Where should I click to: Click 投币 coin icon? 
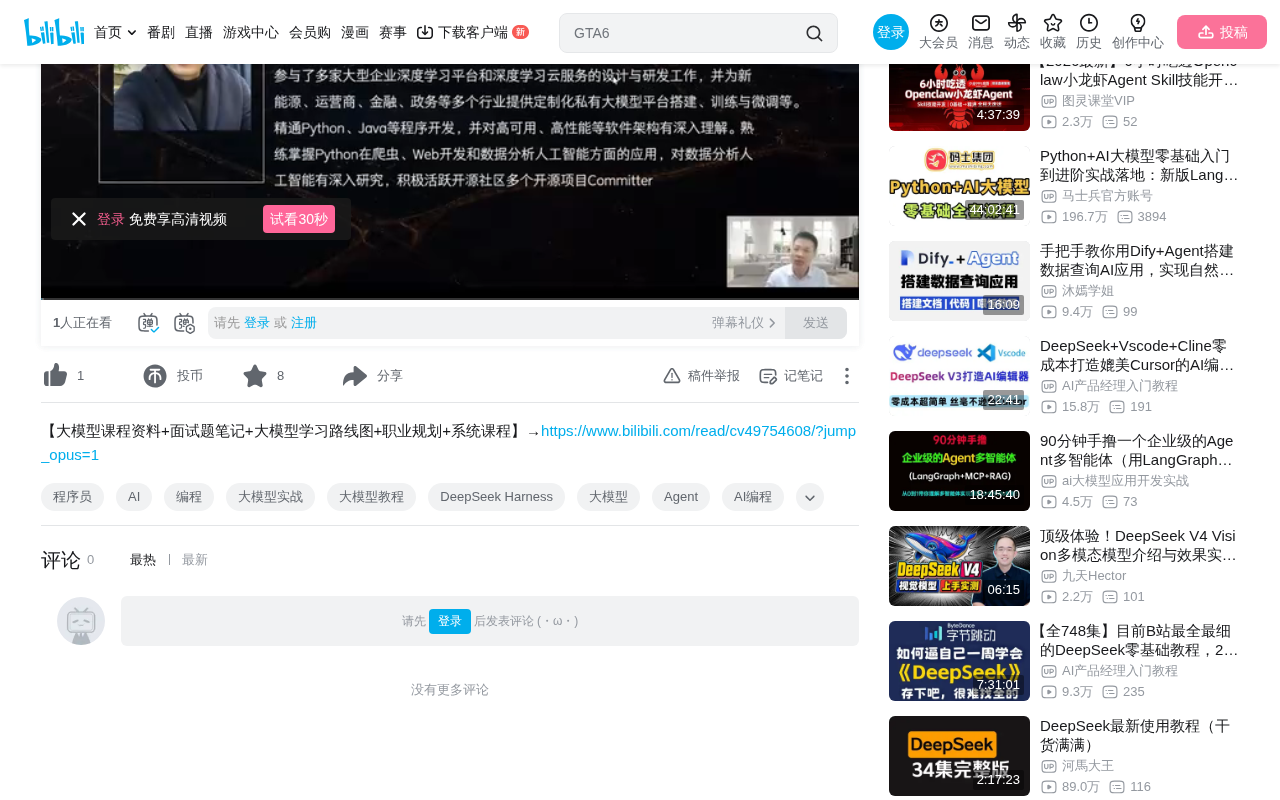[155, 376]
